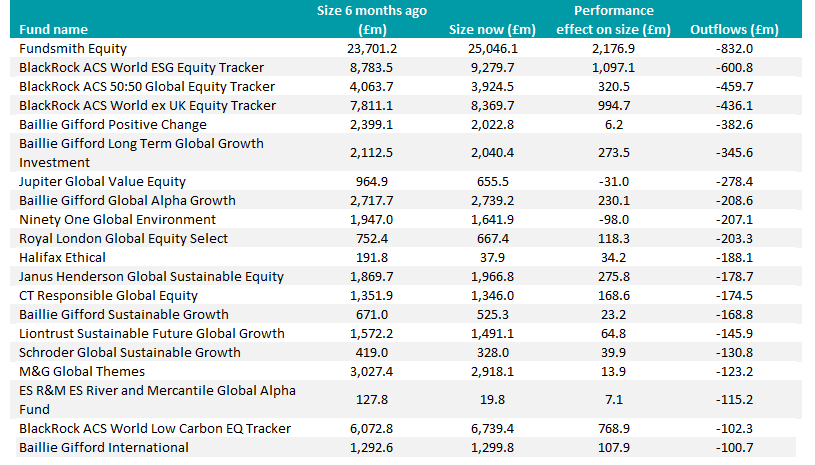The height and width of the screenshot is (465, 815).
Task: Click the Baillie Gifford Positive Change row
Action: pyautogui.click(x=113, y=124)
